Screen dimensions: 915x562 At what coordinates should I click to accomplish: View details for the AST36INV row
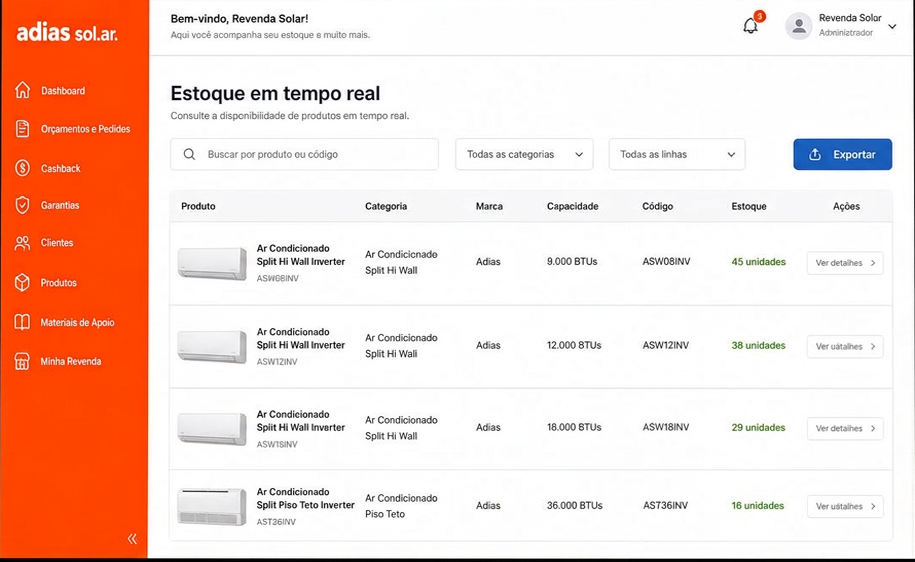(845, 506)
